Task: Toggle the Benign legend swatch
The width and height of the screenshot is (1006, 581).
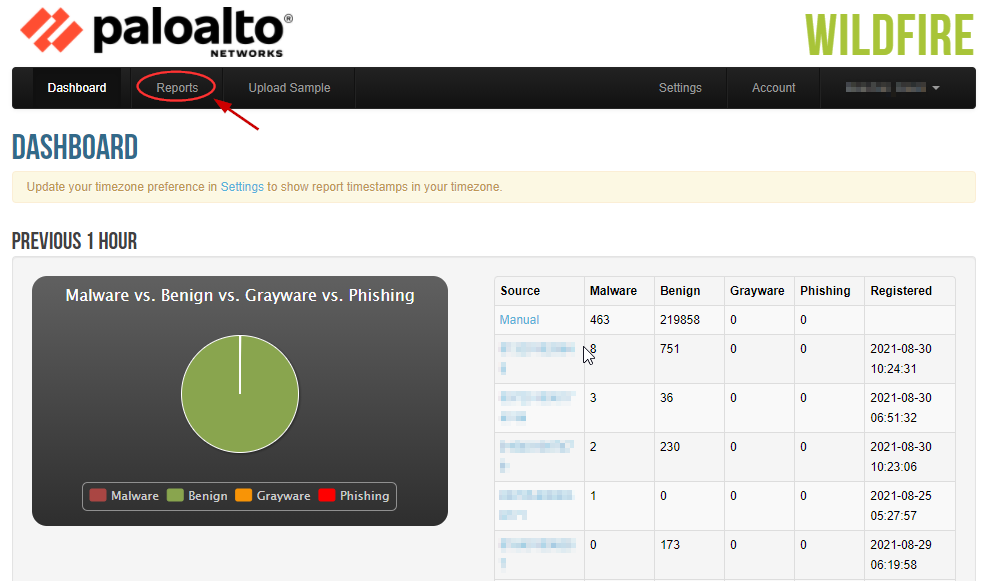Action: (175, 495)
